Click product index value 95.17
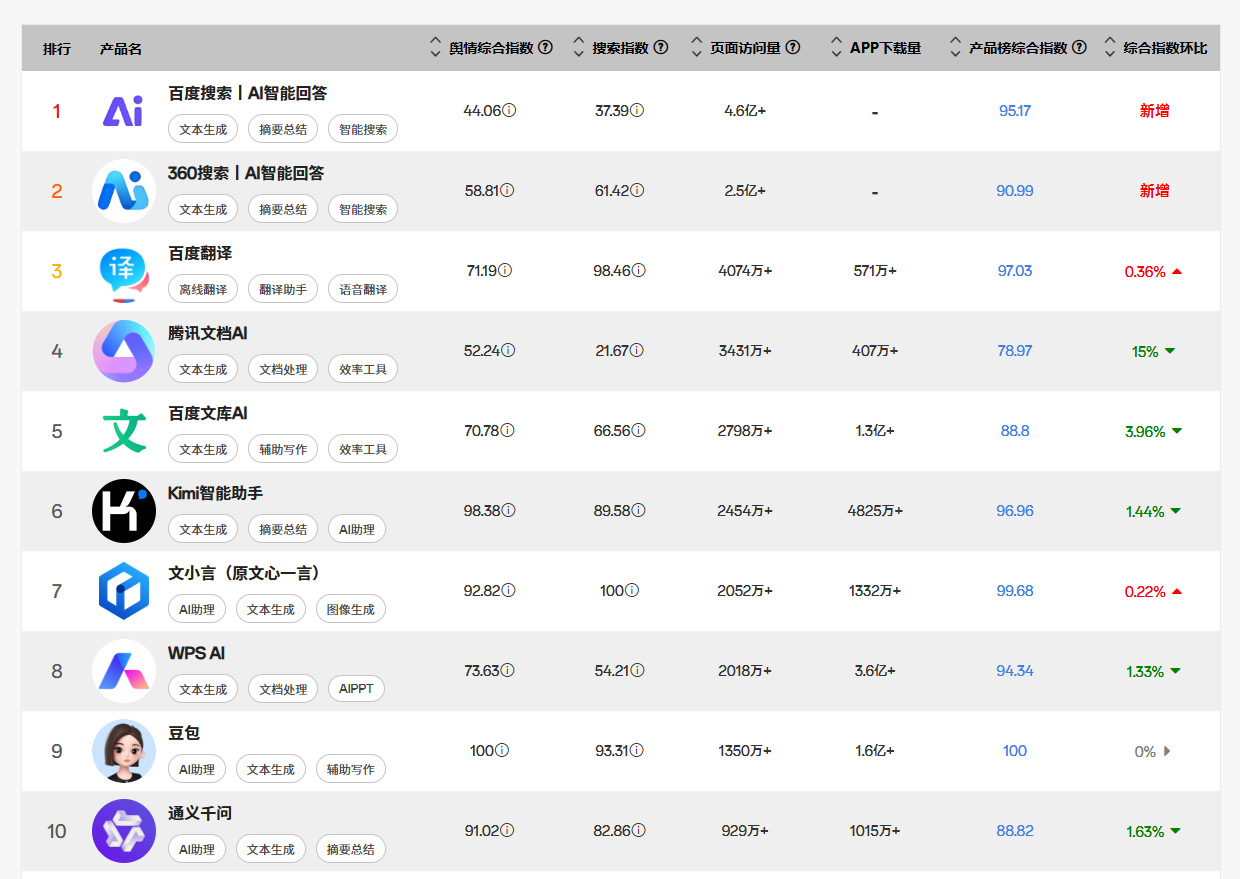The image size is (1240, 879). coord(1015,111)
